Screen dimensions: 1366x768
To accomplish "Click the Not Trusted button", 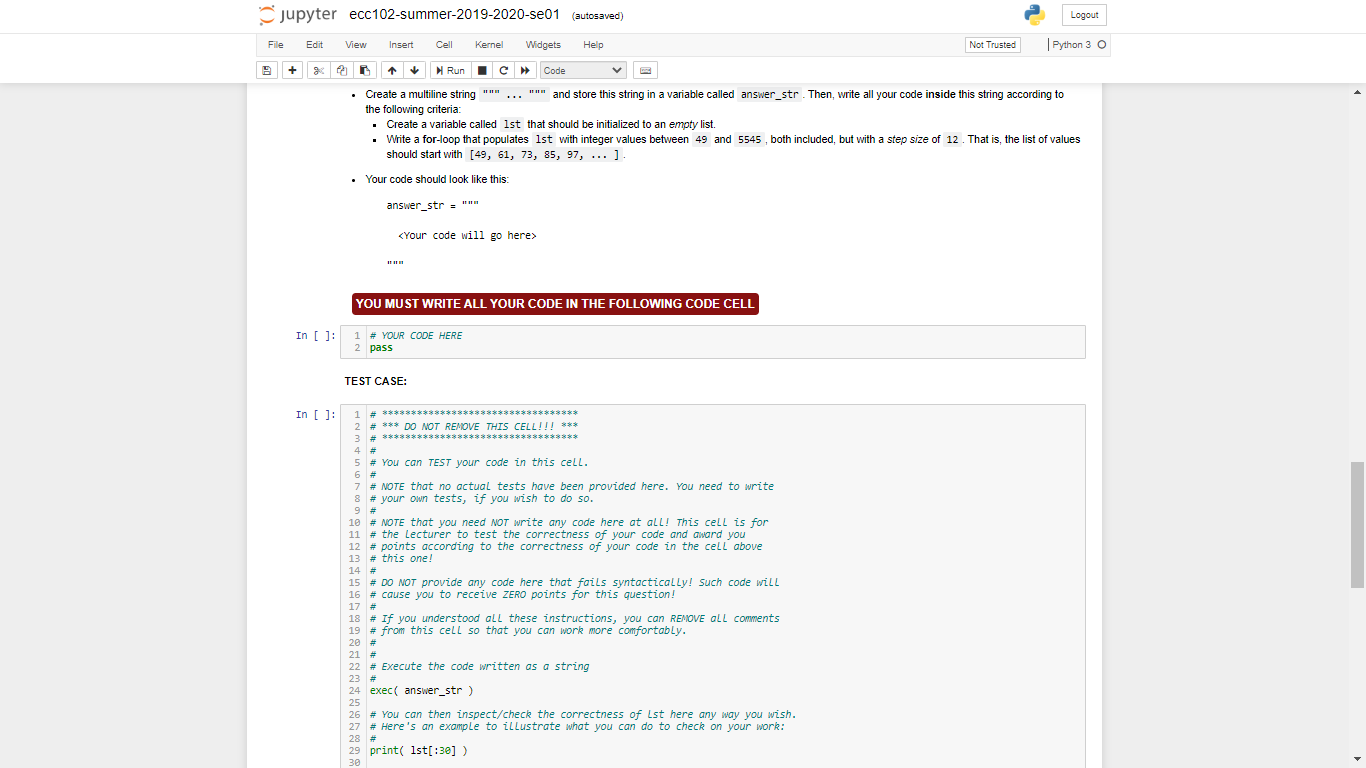I will click(x=992, y=44).
